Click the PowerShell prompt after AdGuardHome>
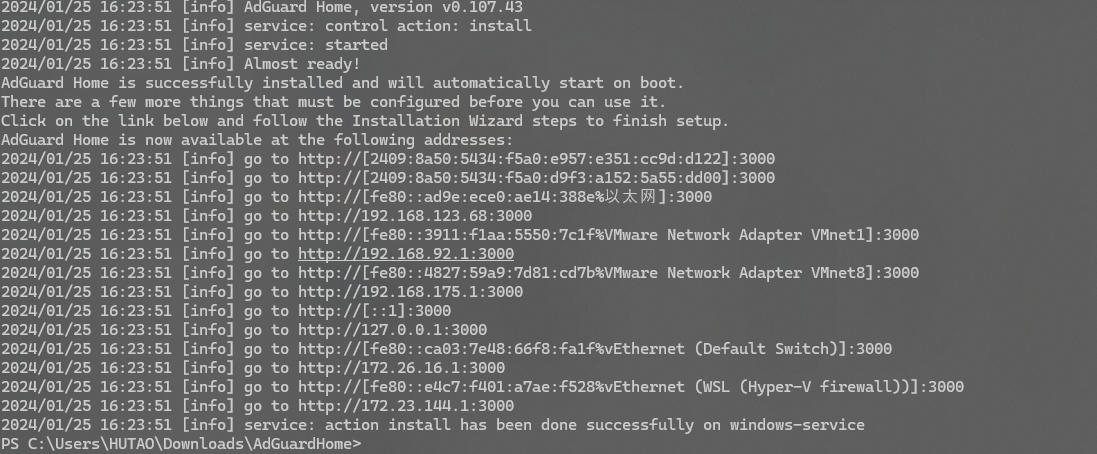 [x=371, y=444]
